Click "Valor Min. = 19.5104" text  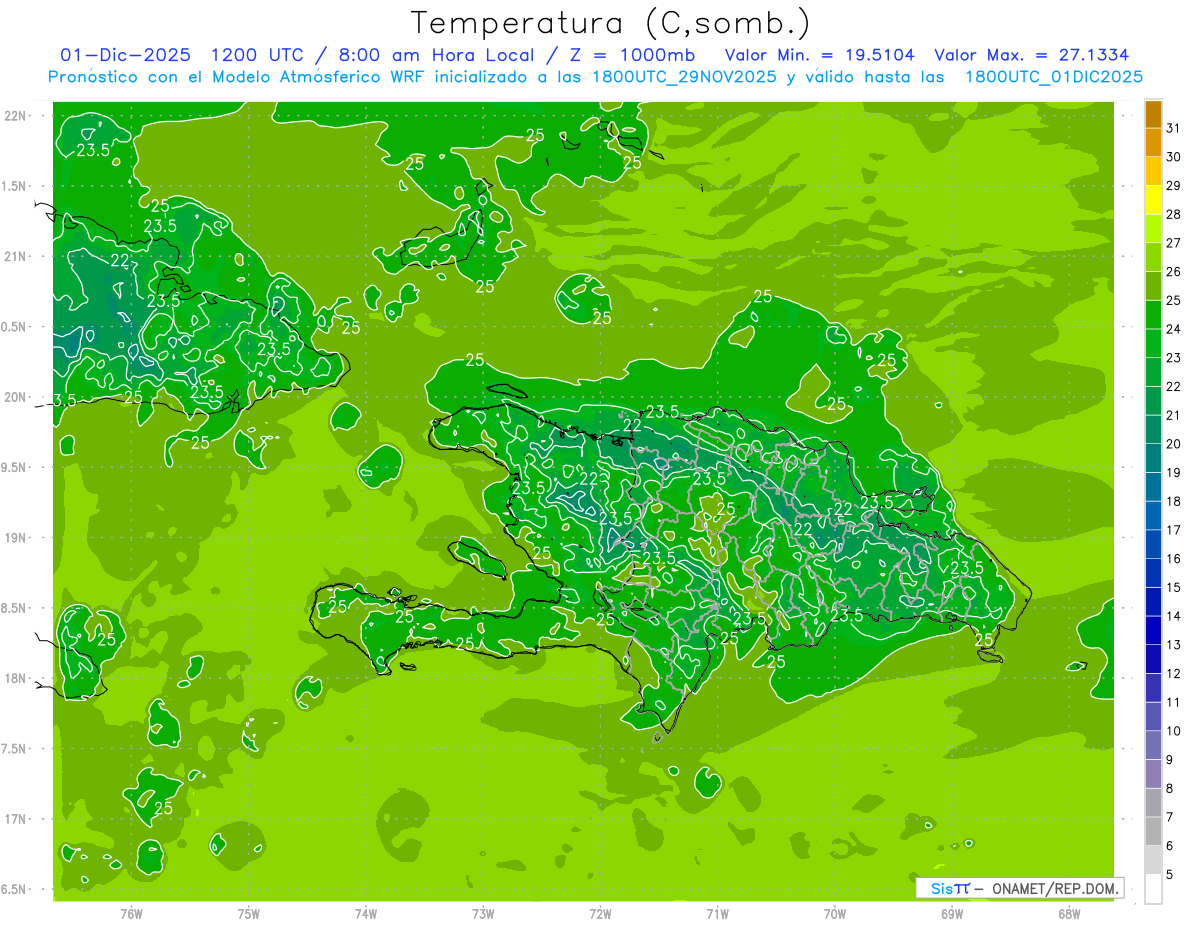[820, 56]
